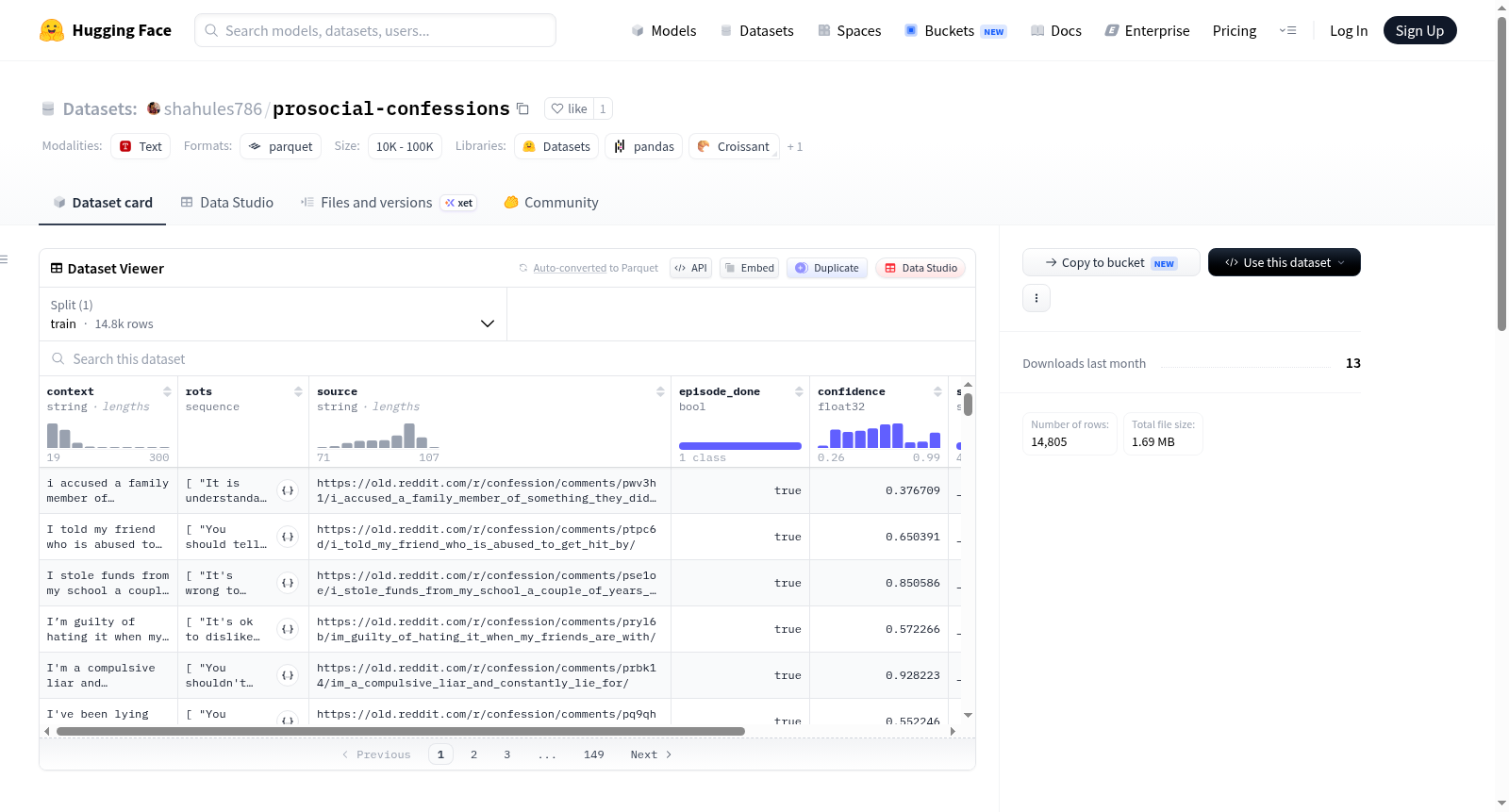Click the Hugging Face logo emoji
This screenshot has width=1509, height=812.
coord(52,30)
